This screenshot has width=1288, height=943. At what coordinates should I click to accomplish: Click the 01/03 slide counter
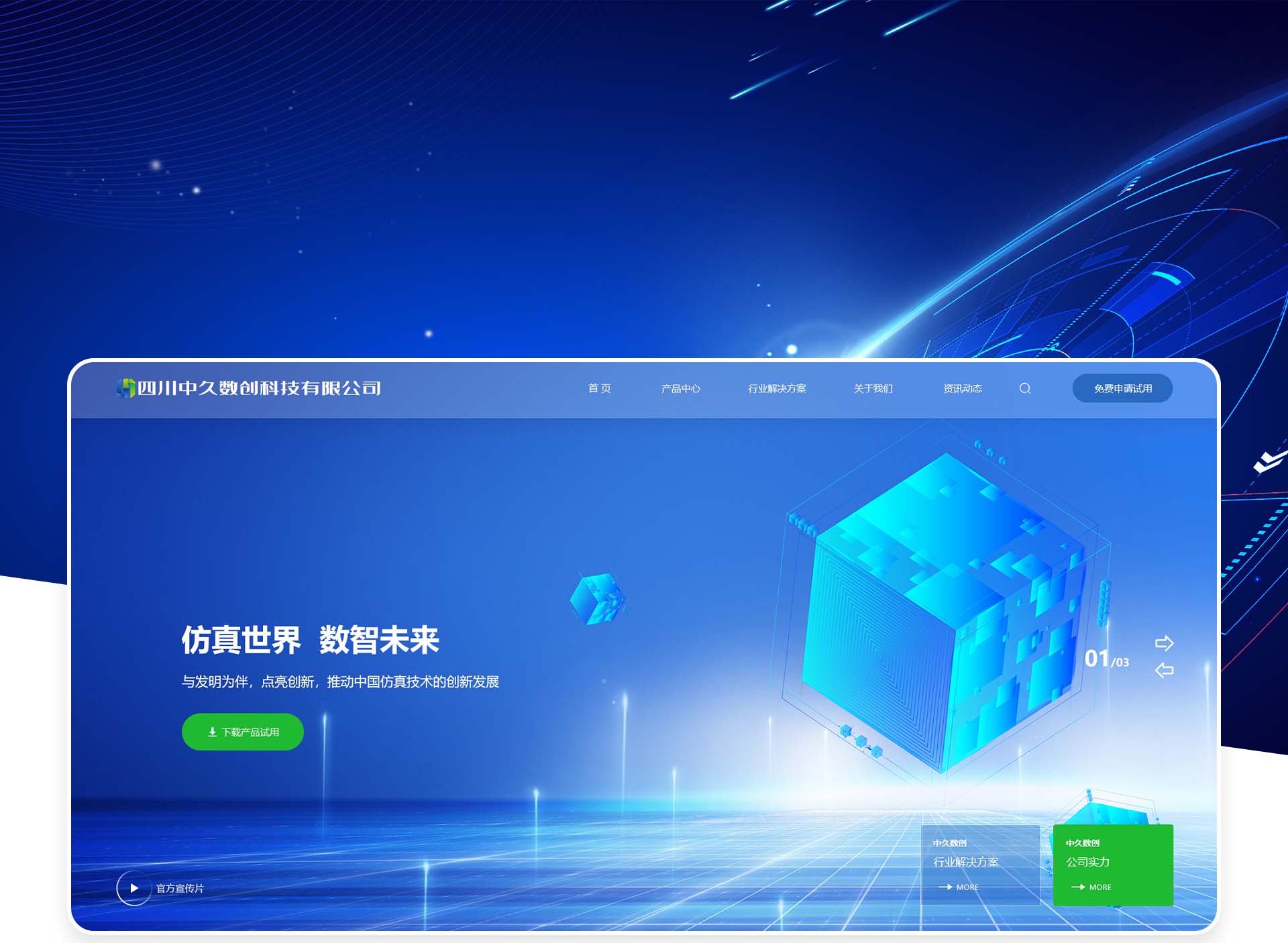pyautogui.click(x=1106, y=659)
